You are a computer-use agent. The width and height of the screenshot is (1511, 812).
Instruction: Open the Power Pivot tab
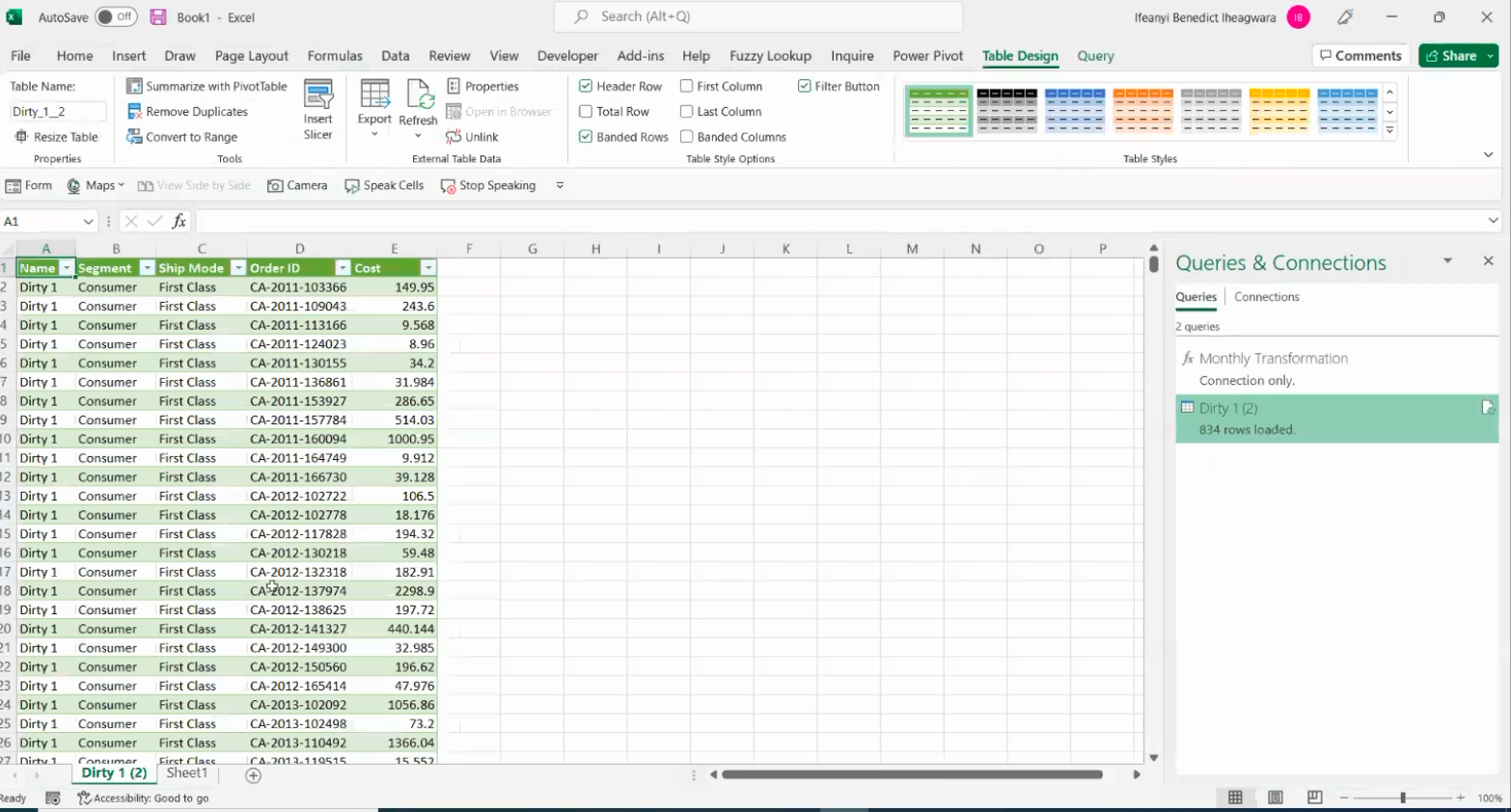click(x=928, y=56)
